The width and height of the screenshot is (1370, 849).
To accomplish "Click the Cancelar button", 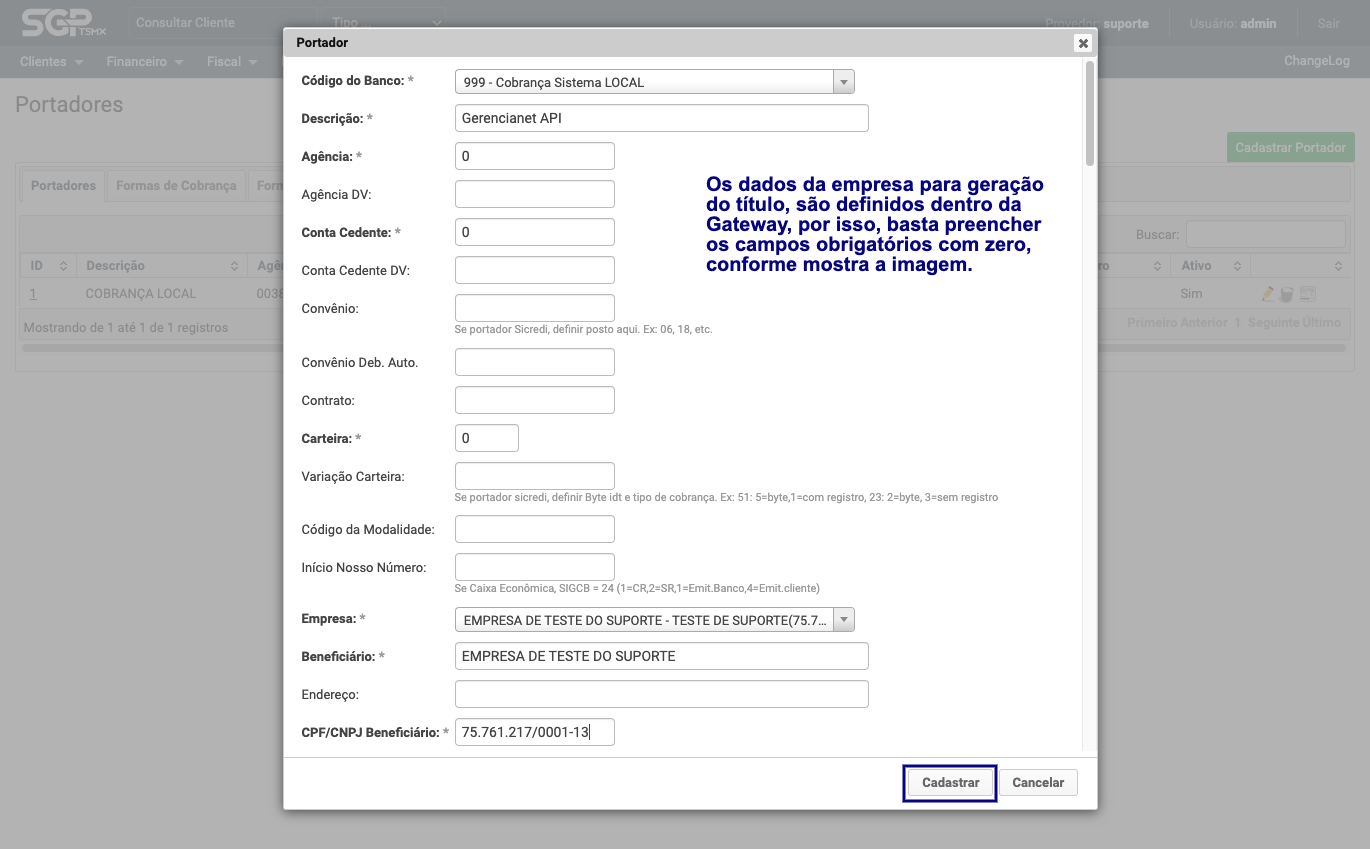I will (1038, 782).
